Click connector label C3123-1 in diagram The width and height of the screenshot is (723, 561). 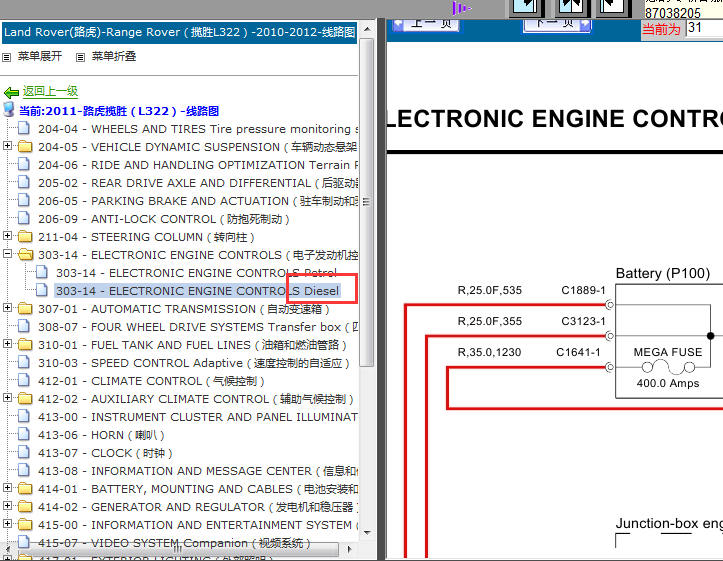point(583,321)
